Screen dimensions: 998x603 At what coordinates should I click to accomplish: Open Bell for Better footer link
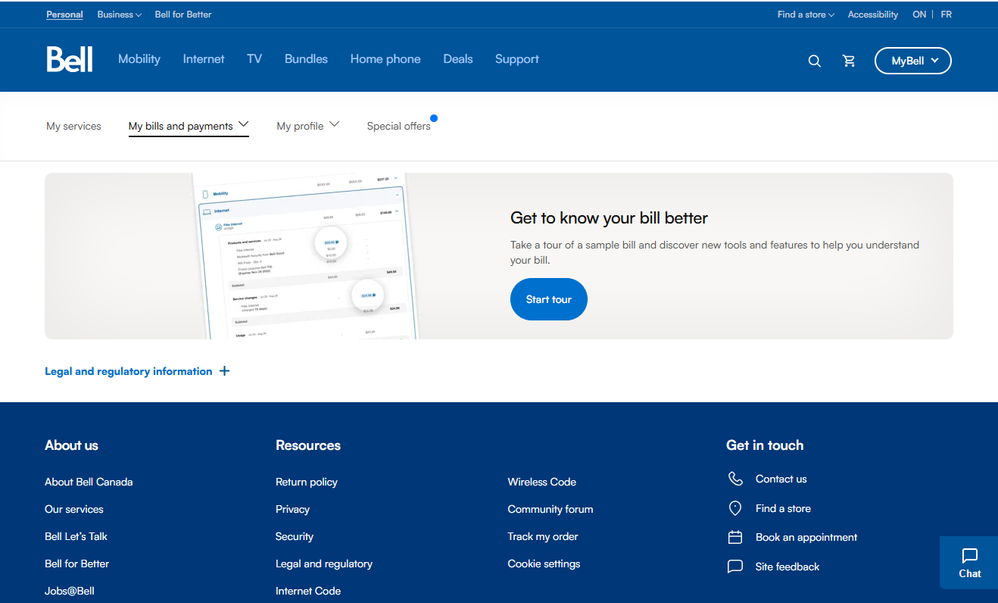[x=76, y=564]
